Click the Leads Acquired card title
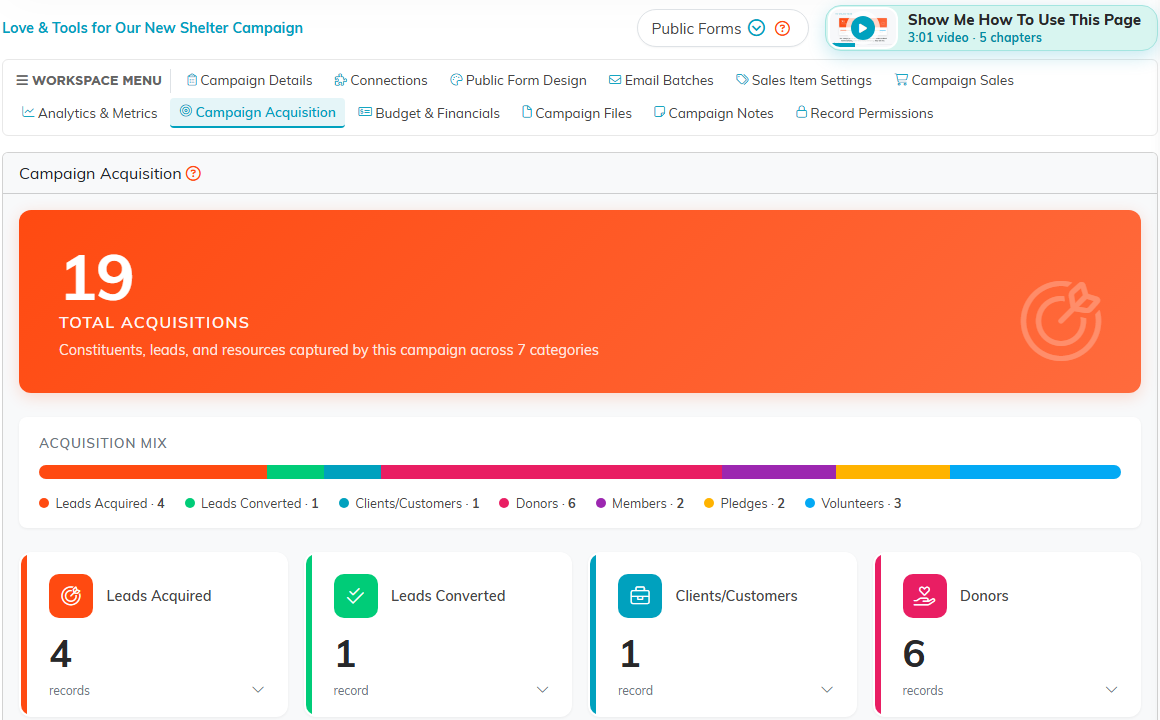Viewport: 1160px width, 720px height. coord(159,596)
